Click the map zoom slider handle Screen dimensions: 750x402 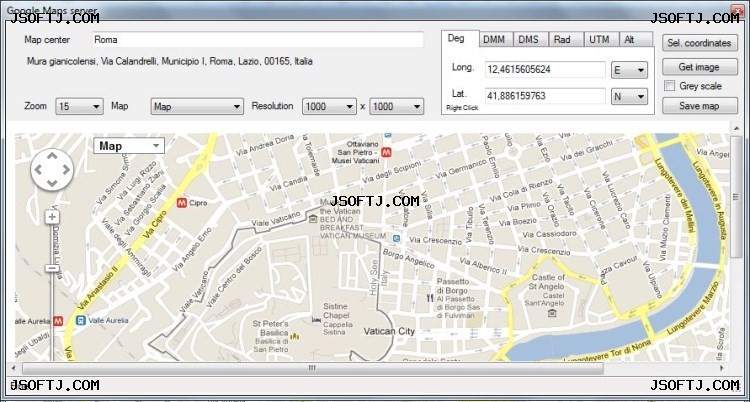point(52,268)
